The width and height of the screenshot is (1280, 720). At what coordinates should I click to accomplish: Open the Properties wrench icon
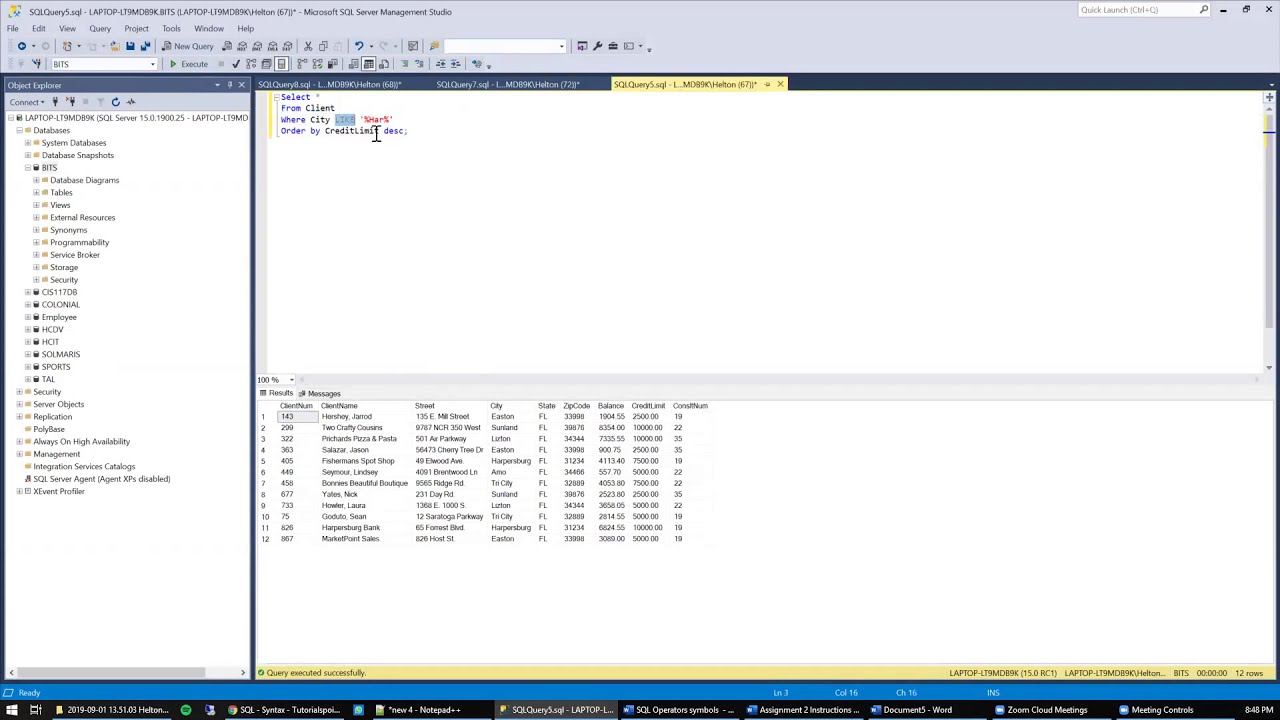pos(597,46)
